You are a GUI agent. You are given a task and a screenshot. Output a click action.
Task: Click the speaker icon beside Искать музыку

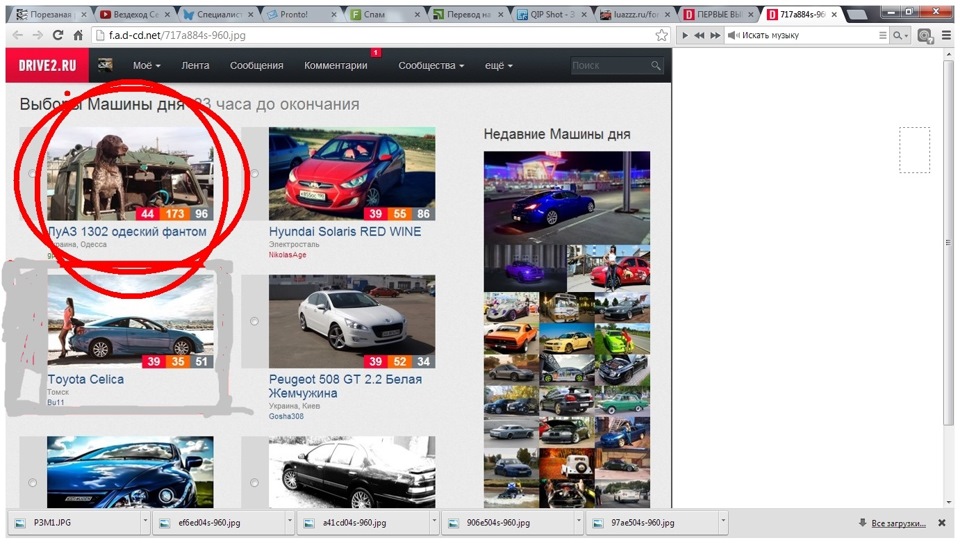[733, 36]
